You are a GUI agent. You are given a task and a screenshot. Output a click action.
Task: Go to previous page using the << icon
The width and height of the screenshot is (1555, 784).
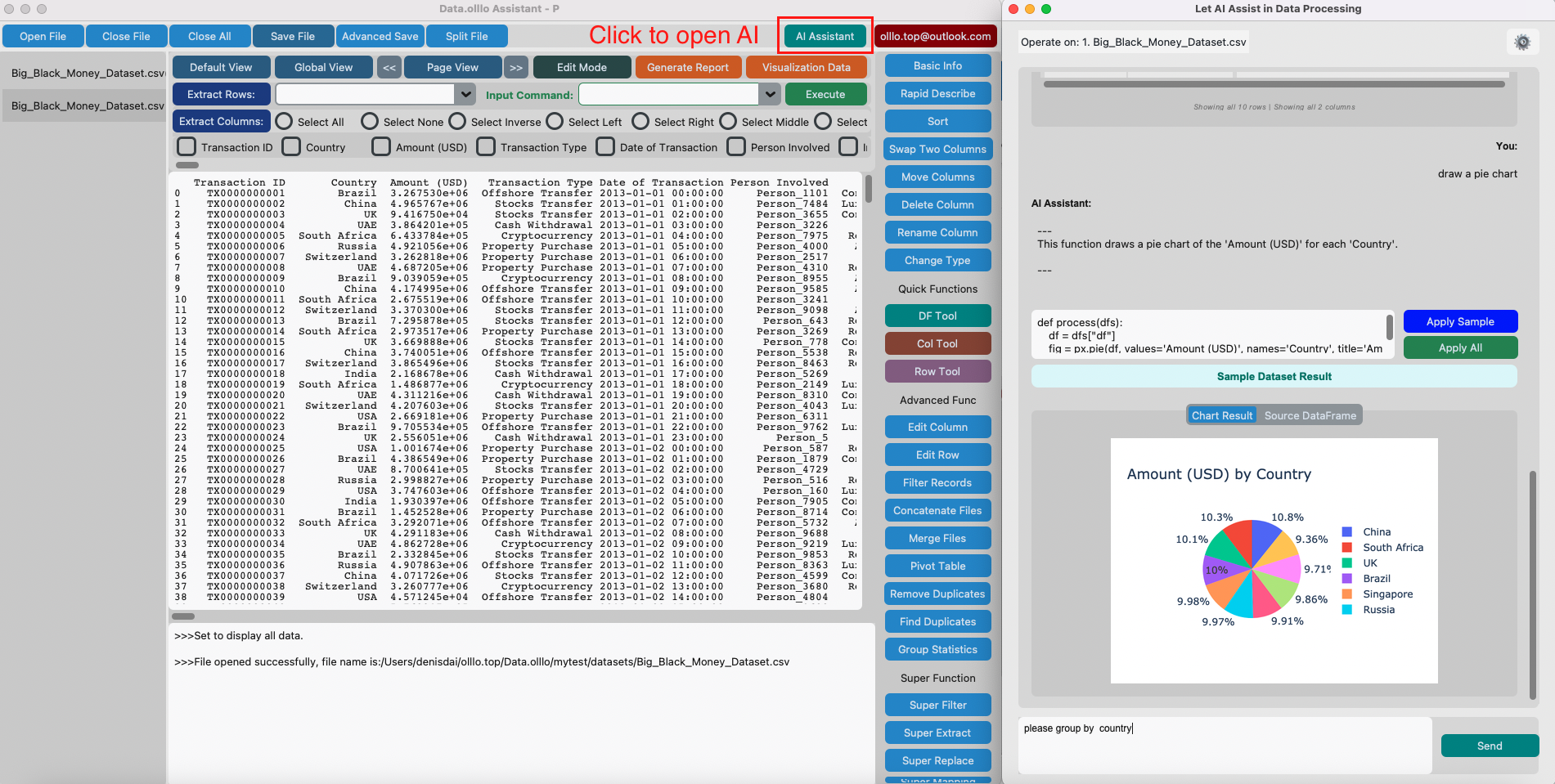389,67
